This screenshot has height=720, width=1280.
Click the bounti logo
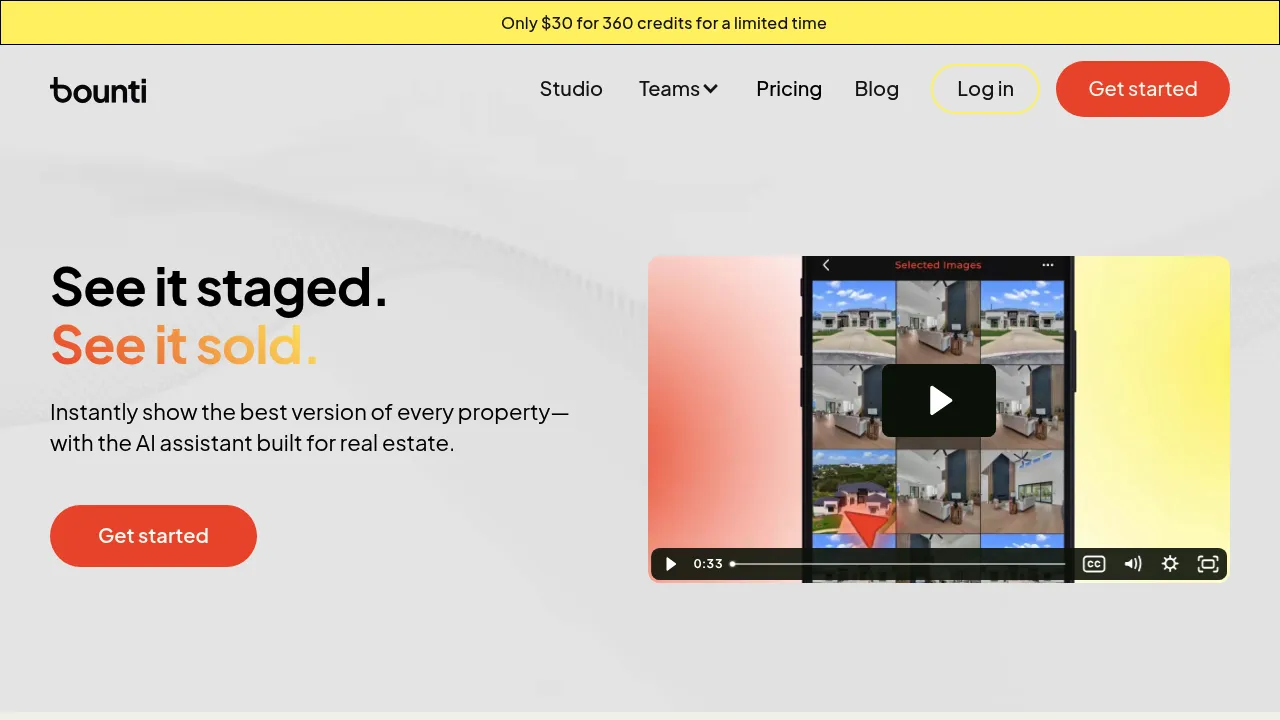98,90
